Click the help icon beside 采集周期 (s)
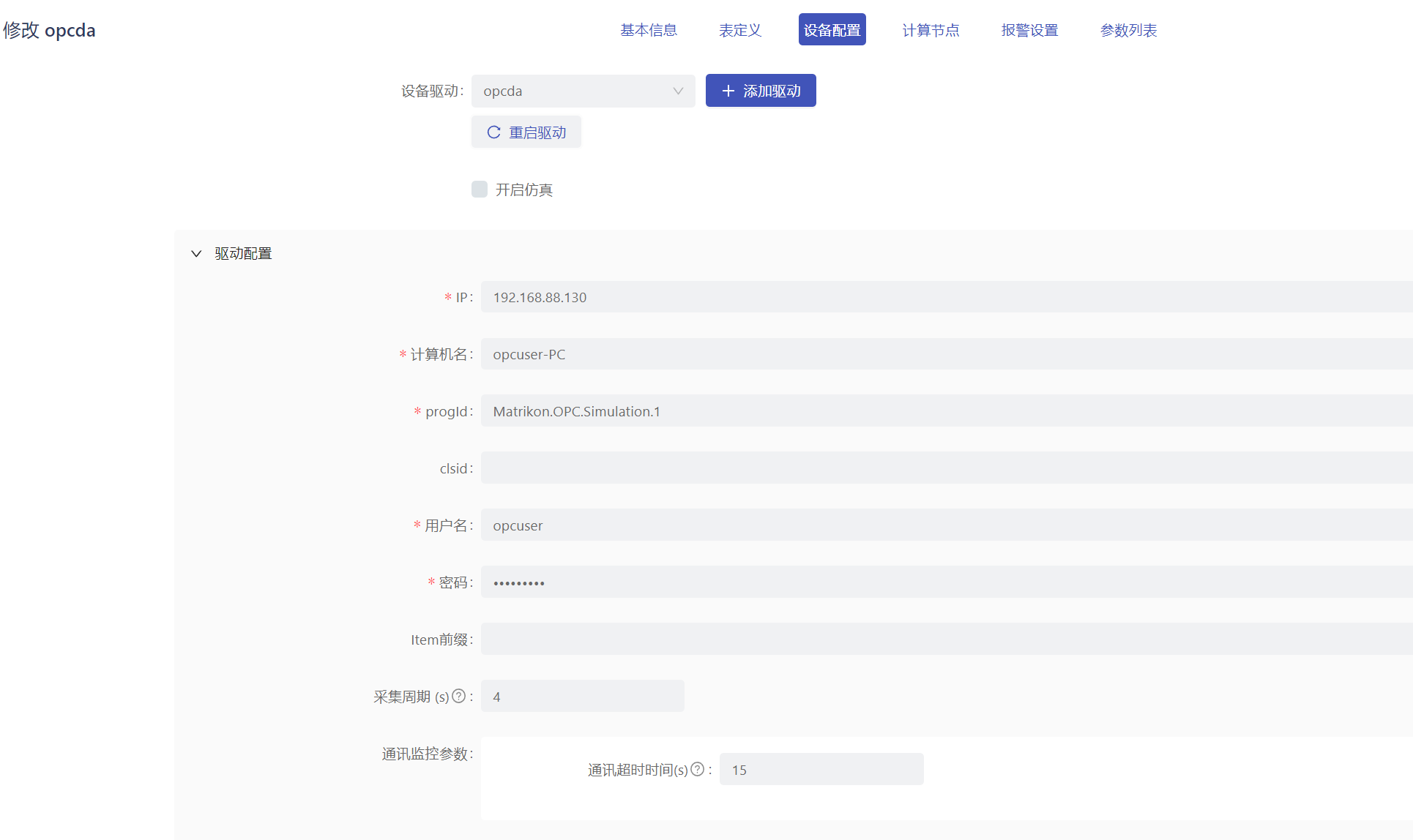 click(x=459, y=696)
